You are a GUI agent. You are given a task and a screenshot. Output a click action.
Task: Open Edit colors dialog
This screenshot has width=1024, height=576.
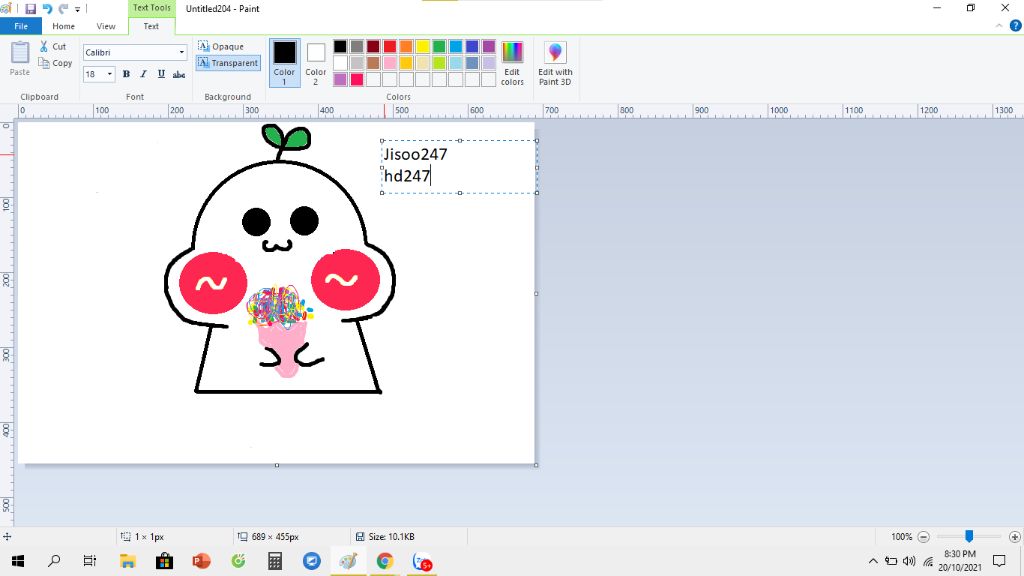click(512, 62)
